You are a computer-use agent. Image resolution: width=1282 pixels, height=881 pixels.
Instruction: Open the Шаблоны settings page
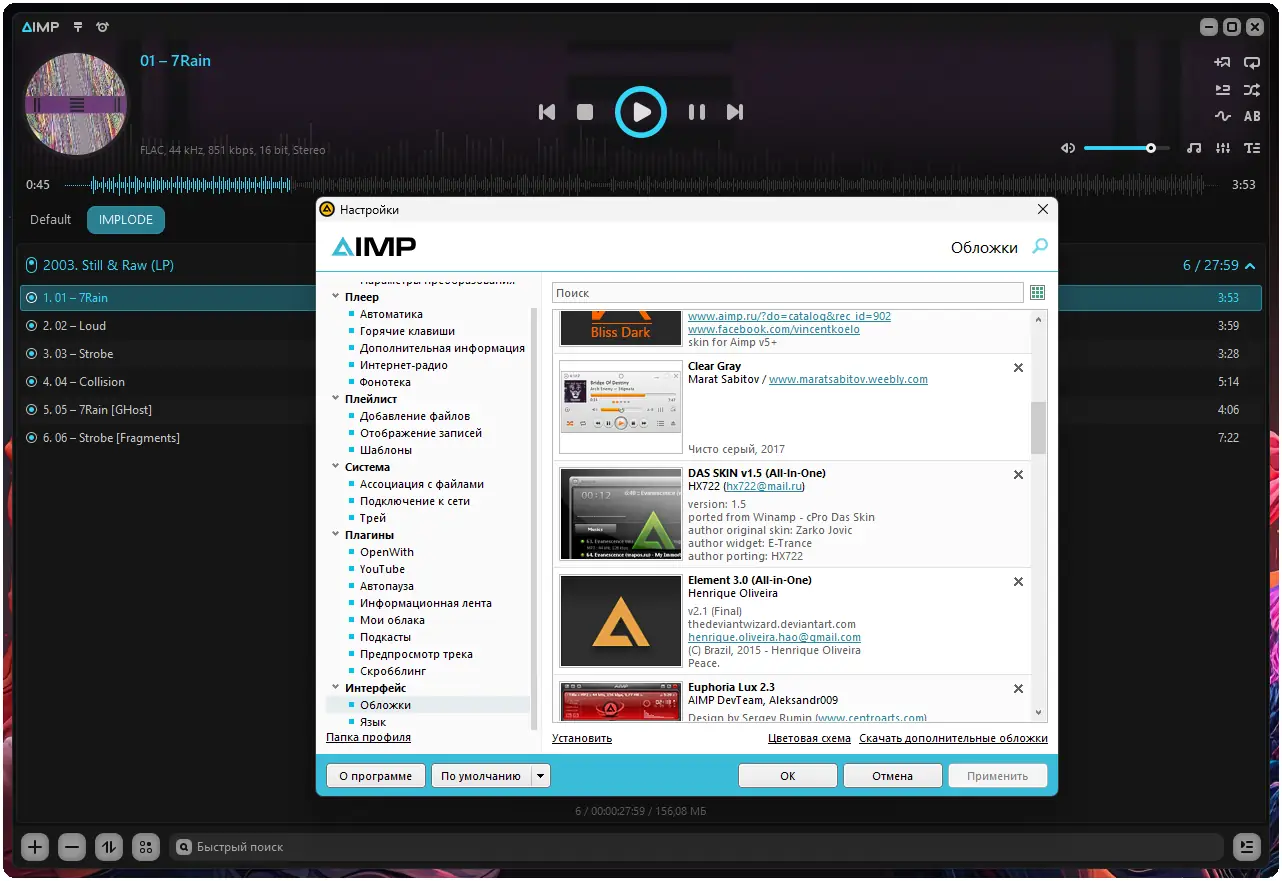pyautogui.click(x=386, y=450)
